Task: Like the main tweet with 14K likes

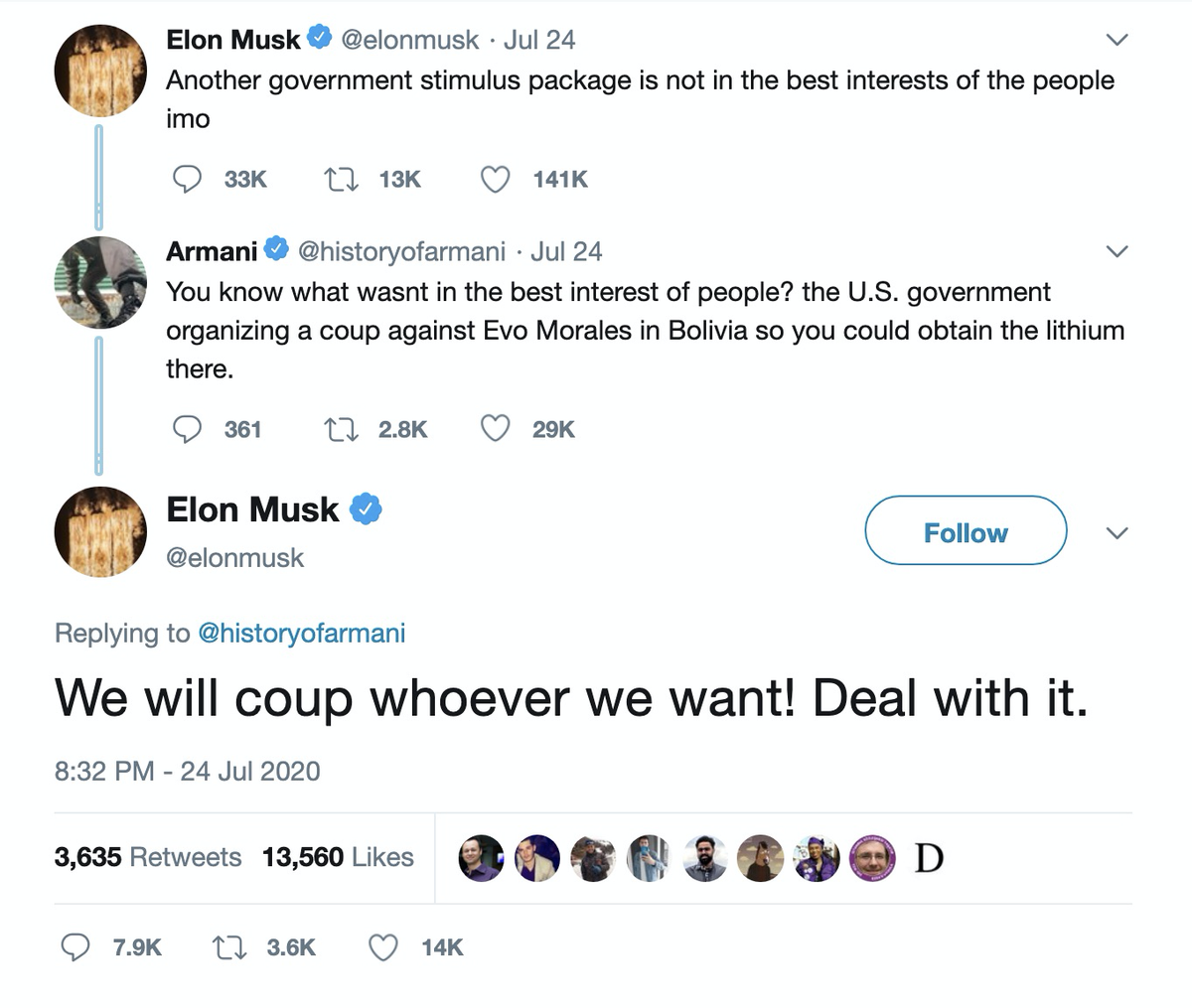Action: tap(383, 947)
